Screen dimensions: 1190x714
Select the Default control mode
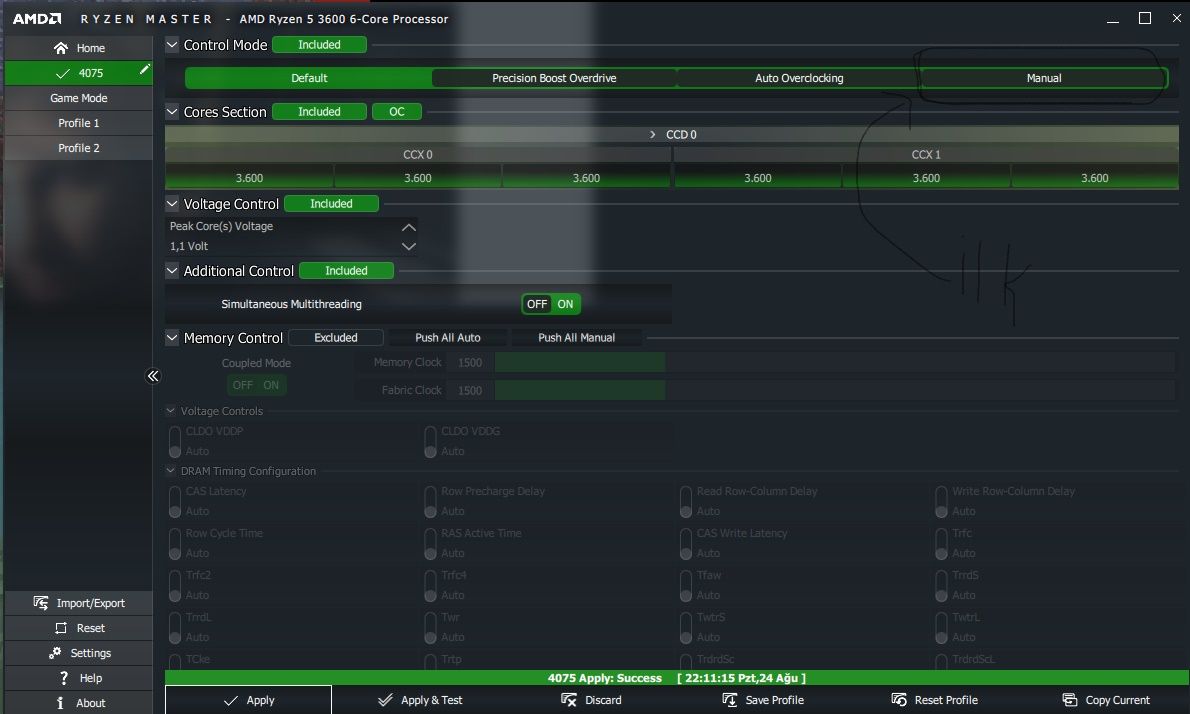click(x=309, y=78)
